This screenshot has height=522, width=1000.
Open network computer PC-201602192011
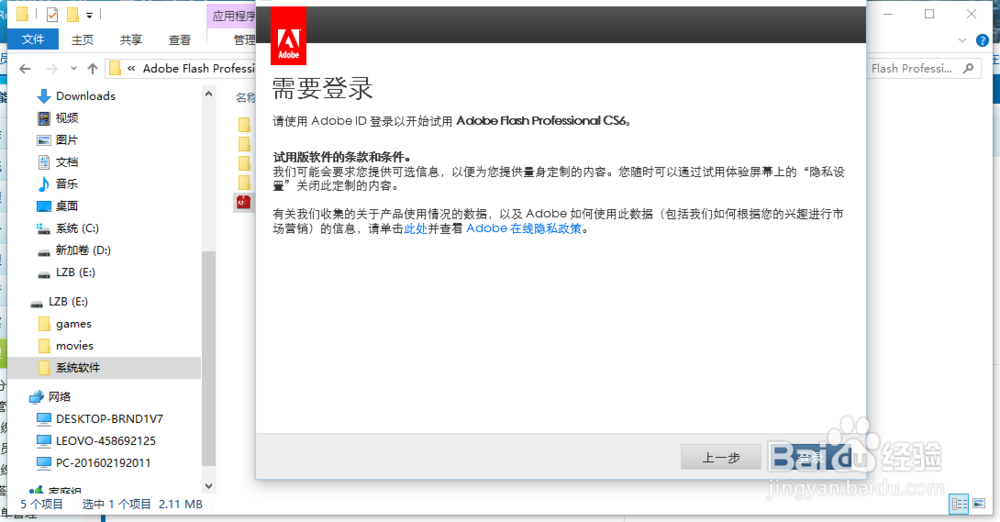coord(103,463)
